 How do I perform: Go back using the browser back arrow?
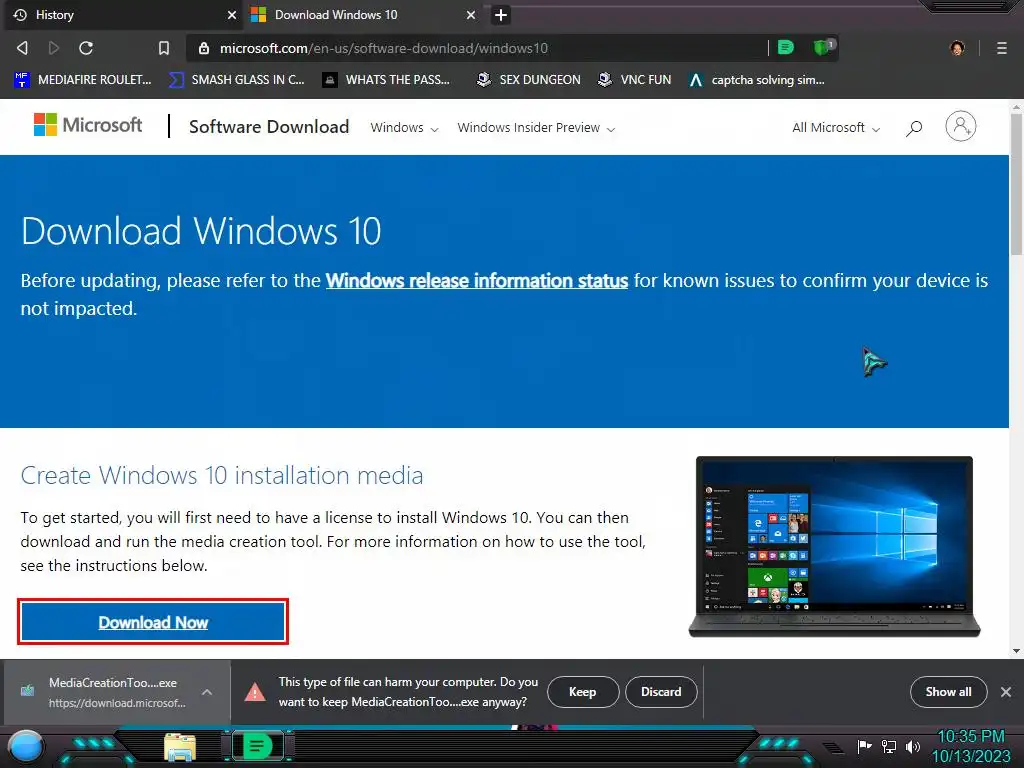pyautogui.click(x=22, y=48)
